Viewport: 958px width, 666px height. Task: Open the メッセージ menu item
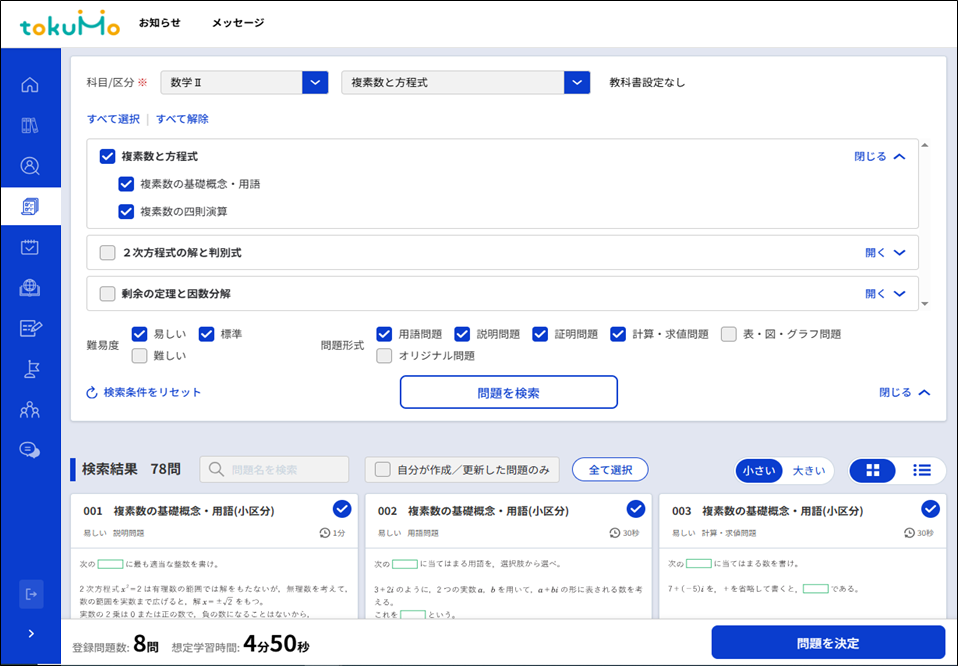coord(238,23)
